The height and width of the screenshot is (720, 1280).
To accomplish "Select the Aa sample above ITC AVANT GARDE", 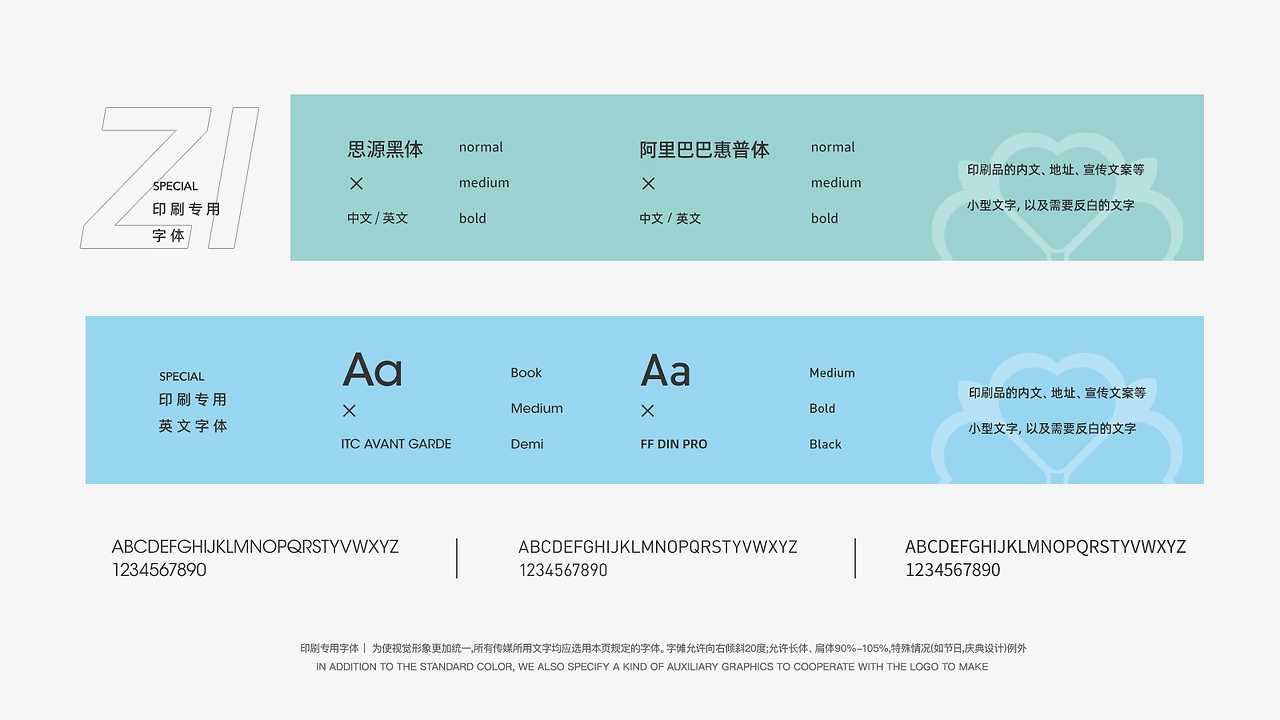I will point(372,370).
